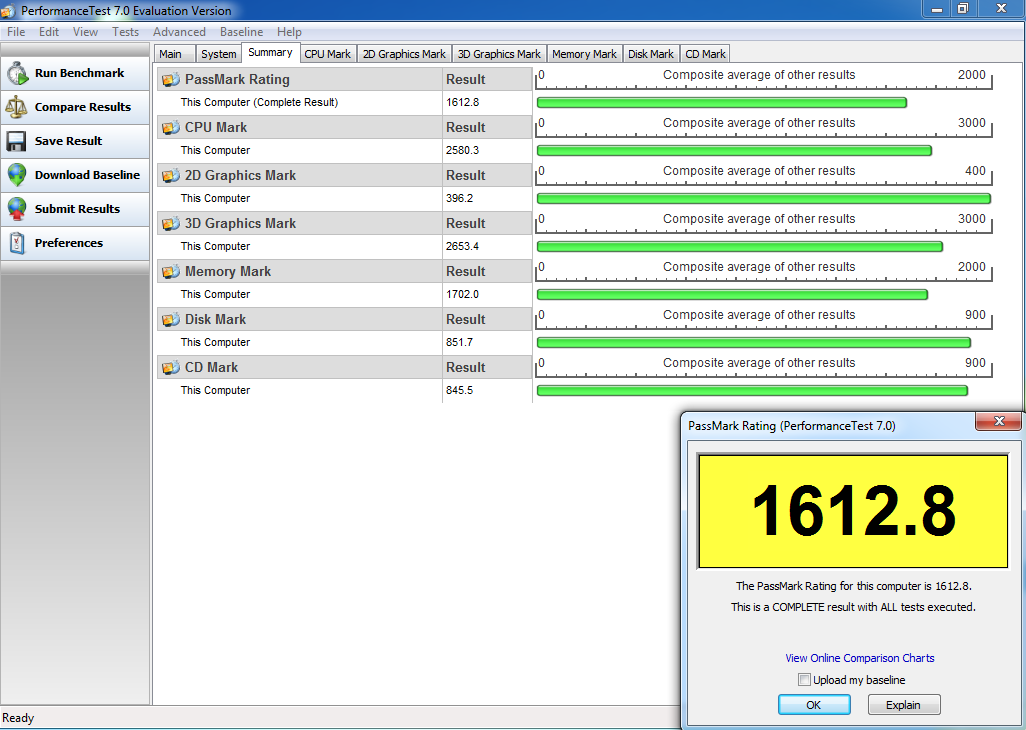Enable the Upload my baseline checkbox
This screenshot has height=730, width=1026.
point(804,680)
